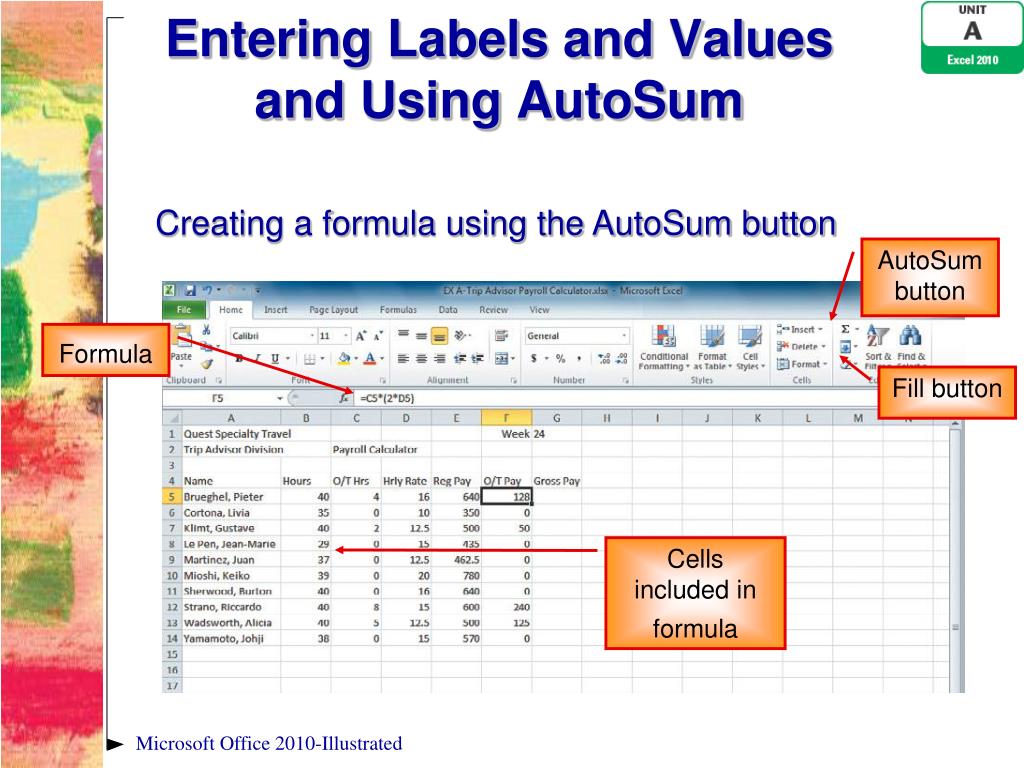Open the Delete cells dropdown
Screen dimensions: 1024x768
point(801,347)
